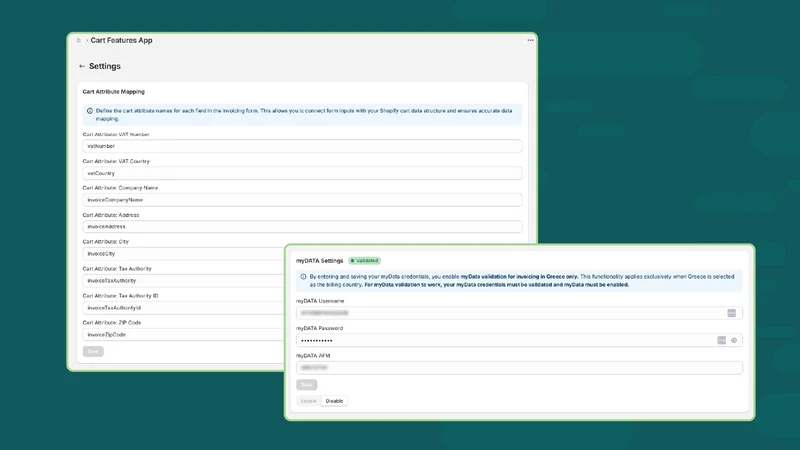
Task: Click Save in the myDATA Settings panel
Action: pyautogui.click(x=307, y=385)
